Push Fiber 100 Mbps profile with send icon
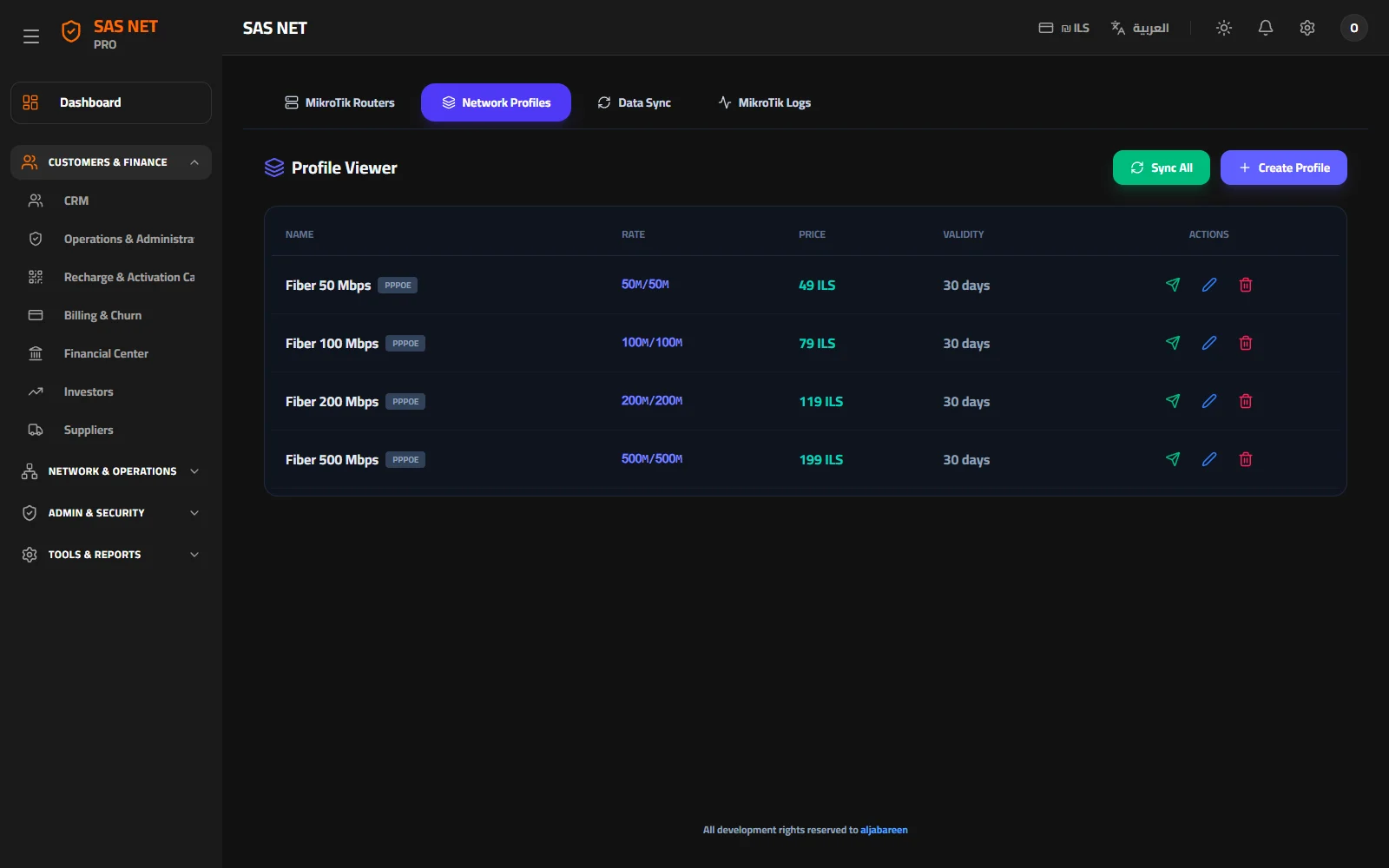Viewport: 1389px width, 868px height. click(1173, 343)
